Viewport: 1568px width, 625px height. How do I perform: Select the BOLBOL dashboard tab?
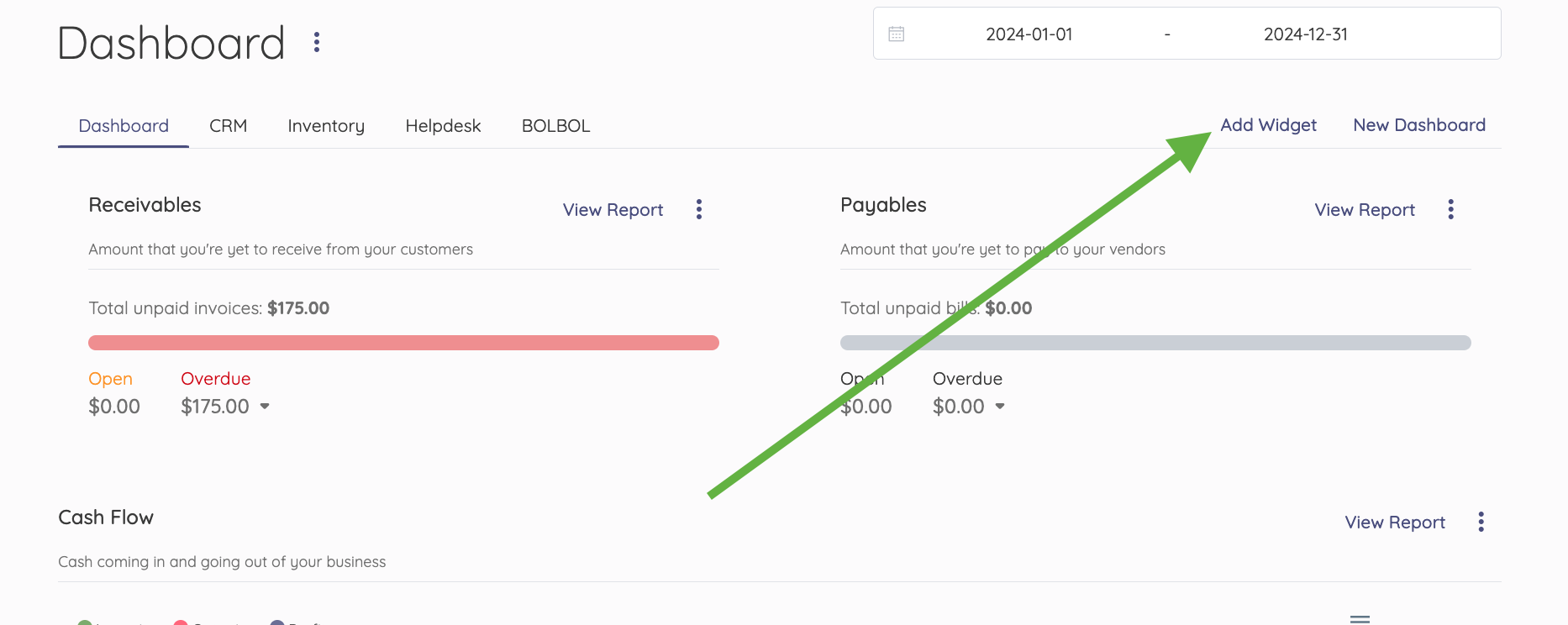pyautogui.click(x=555, y=126)
